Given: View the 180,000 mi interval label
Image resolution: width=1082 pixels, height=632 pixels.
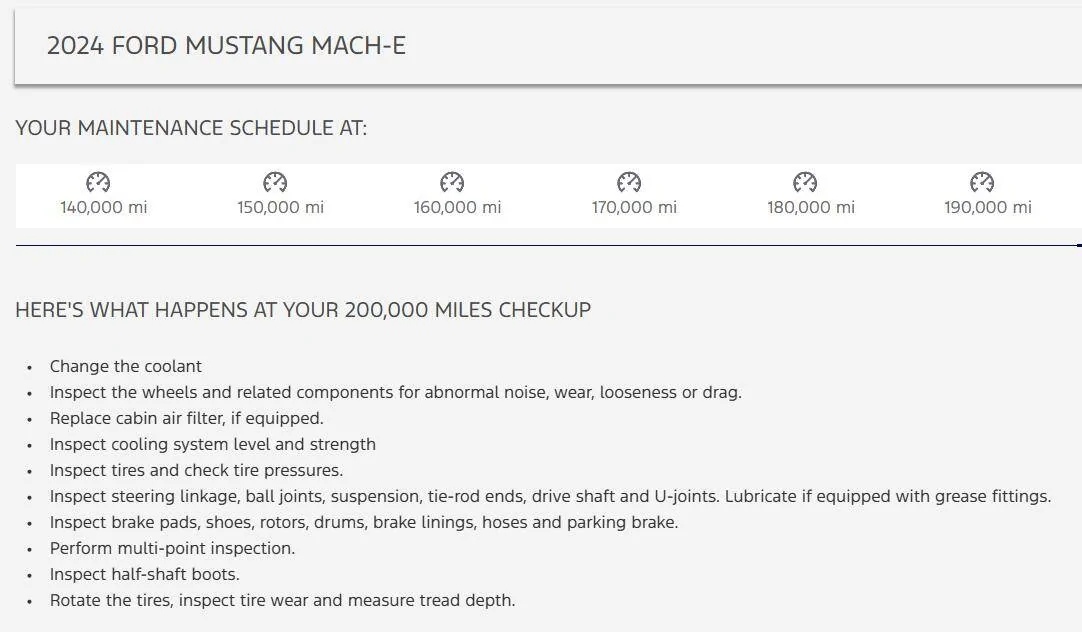Looking at the screenshot, I should [811, 207].
